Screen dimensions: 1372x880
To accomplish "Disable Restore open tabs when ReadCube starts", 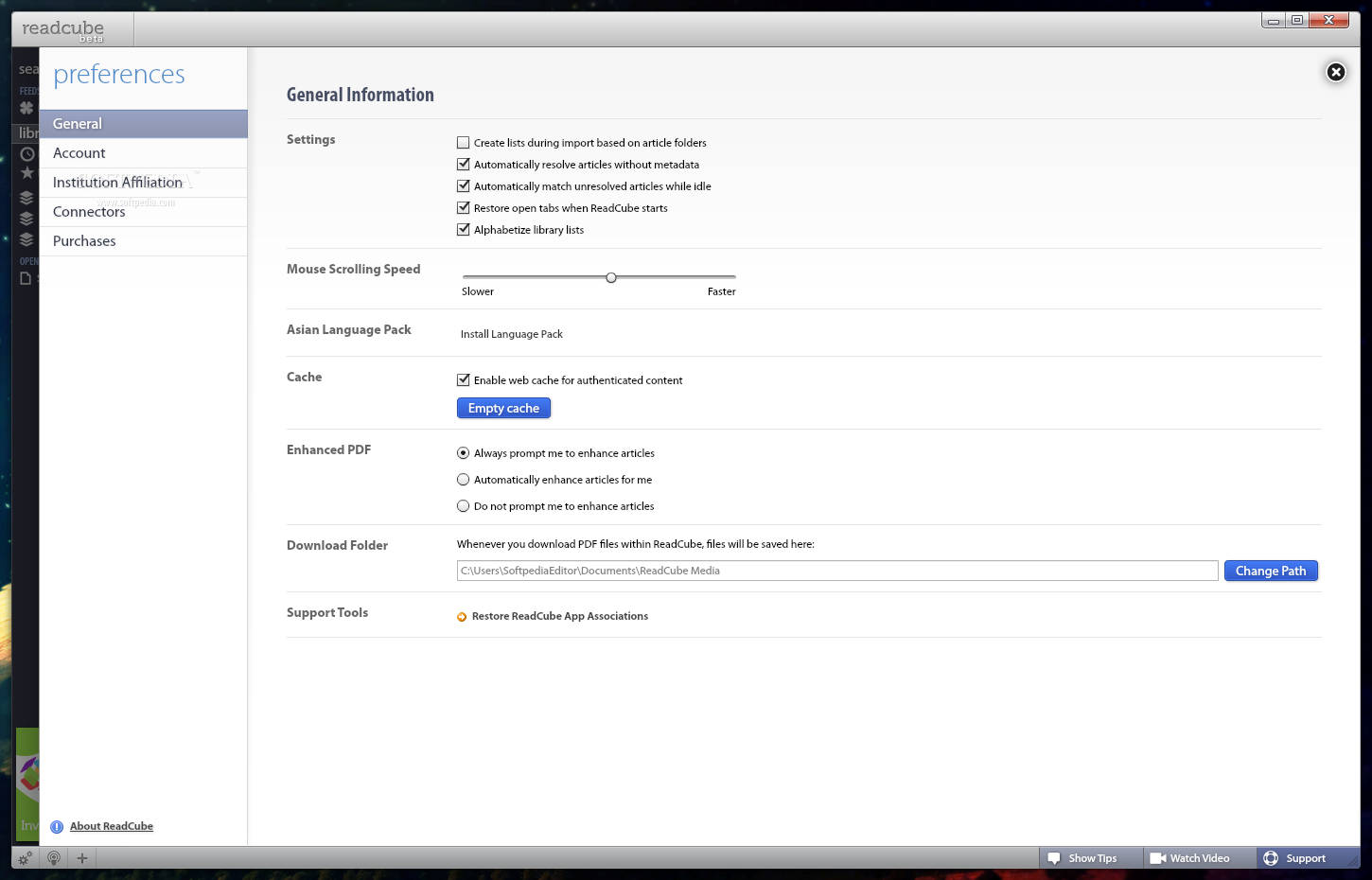I will click(463, 208).
